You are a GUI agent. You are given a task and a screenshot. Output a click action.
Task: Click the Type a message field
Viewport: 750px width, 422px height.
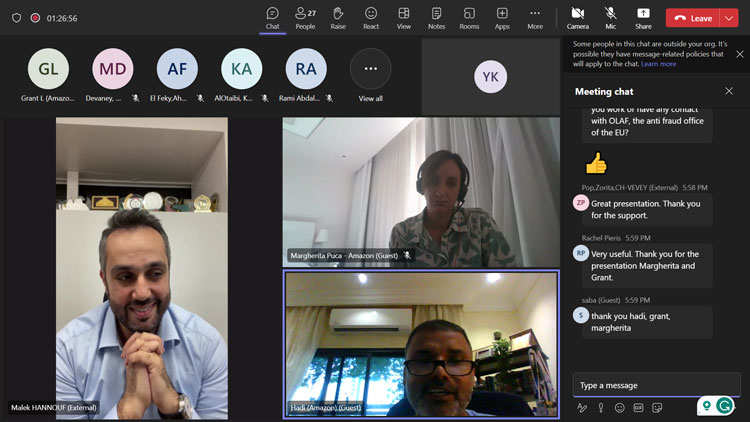tap(640, 385)
